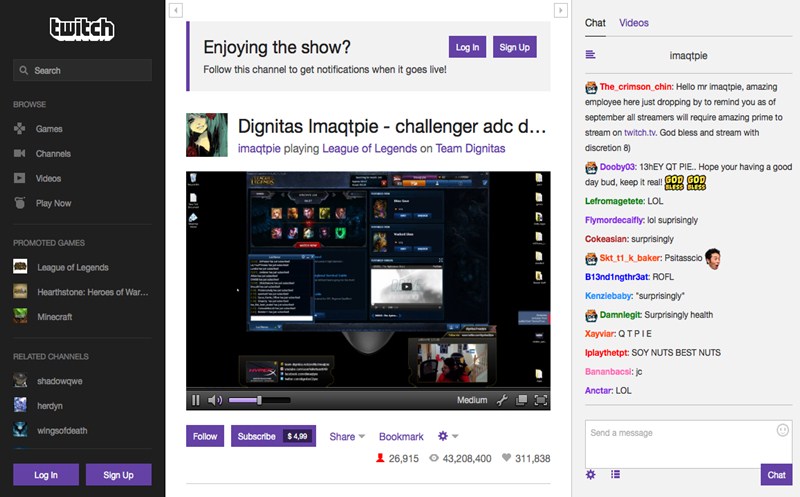Click the Psitascio face emote in chat
Viewport: 800px width, 497px height.
(x=713, y=258)
